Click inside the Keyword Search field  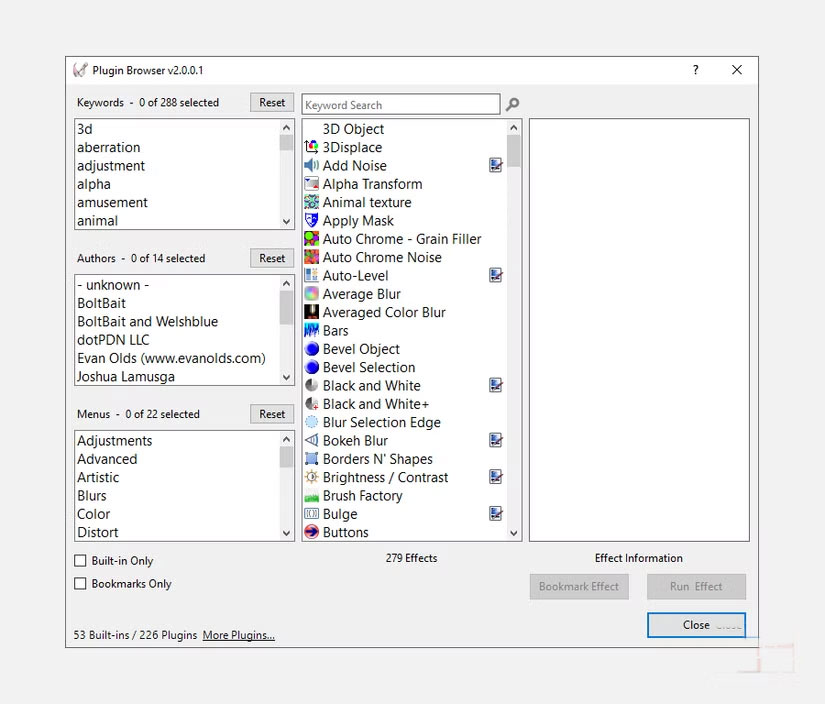click(400, 104)
